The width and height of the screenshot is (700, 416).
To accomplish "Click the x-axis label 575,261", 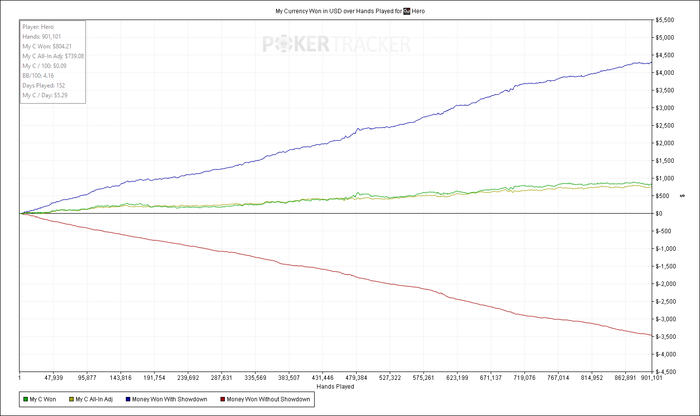I will pos(423,378).
